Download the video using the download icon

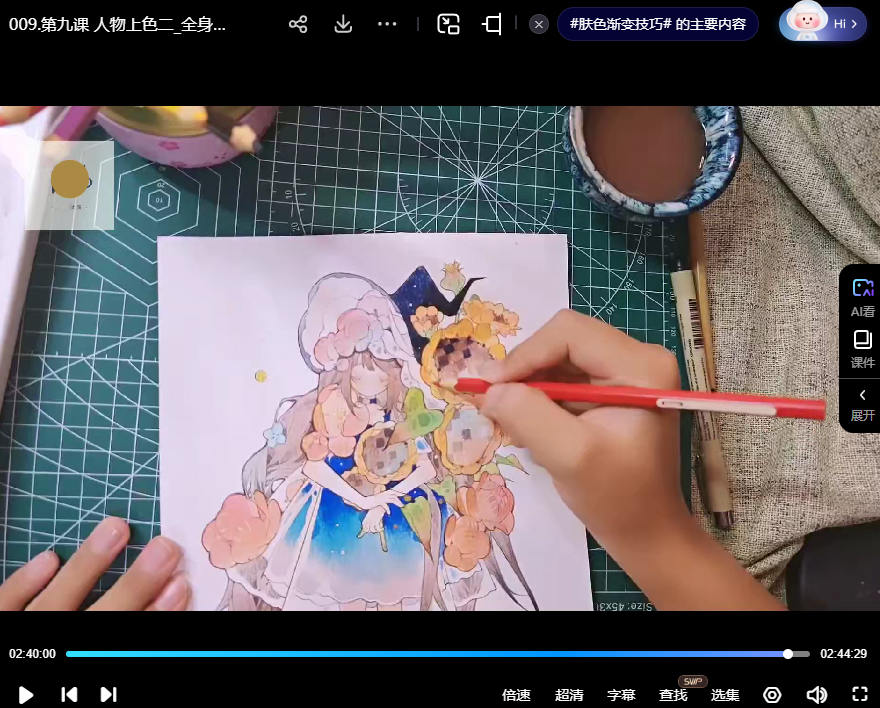(343, 25)
